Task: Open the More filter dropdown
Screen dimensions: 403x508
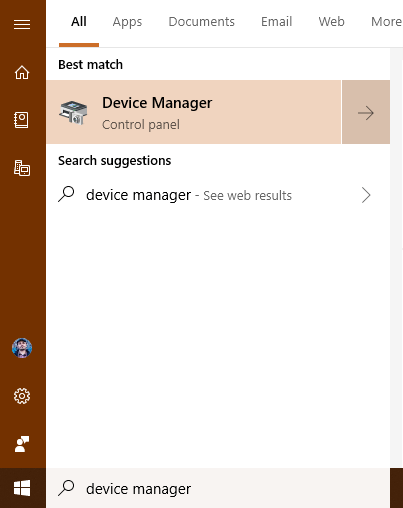Action: (x=387, y=22)
